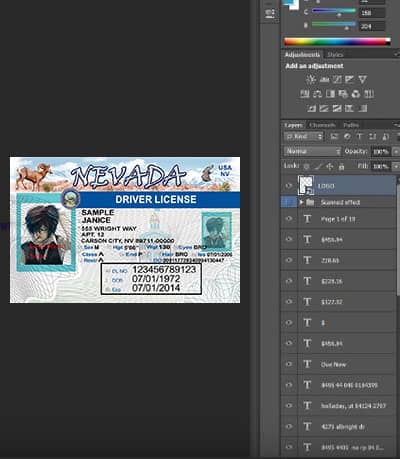Add an Invert adjustment
The height and width of the screenshot is (459, 400).
311,108
